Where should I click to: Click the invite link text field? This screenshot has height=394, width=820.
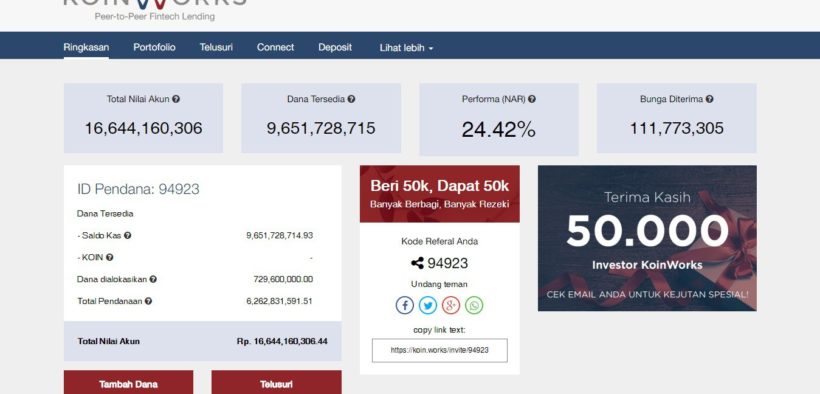[x=440, y=351]
